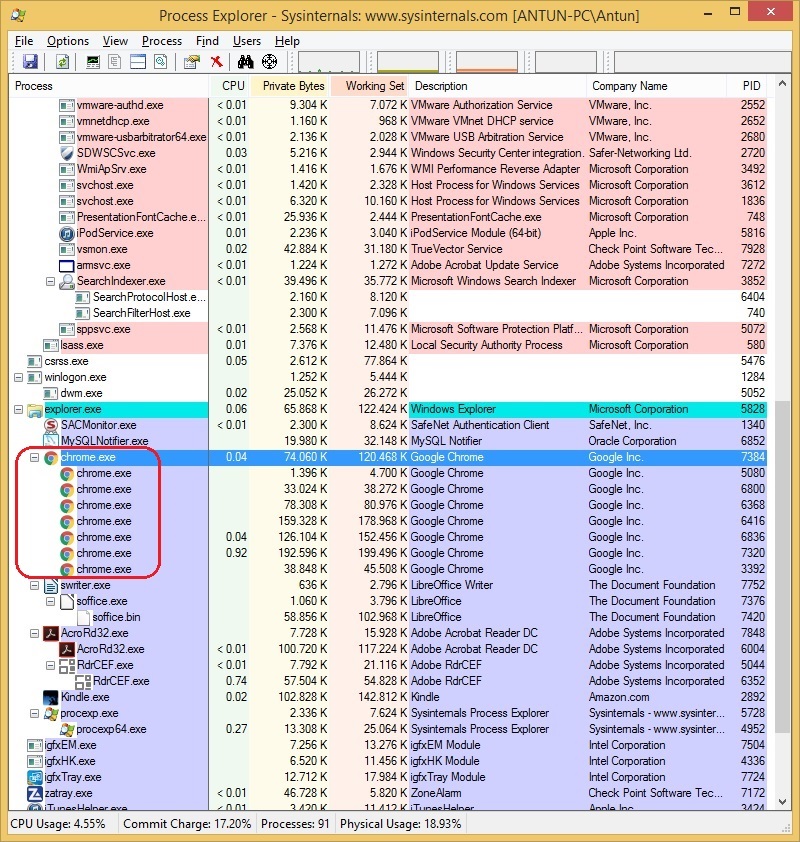This screenshot has width=800, height=842.
Task: Kill the selected process with the red X icon
Action: tap(217, 61)
